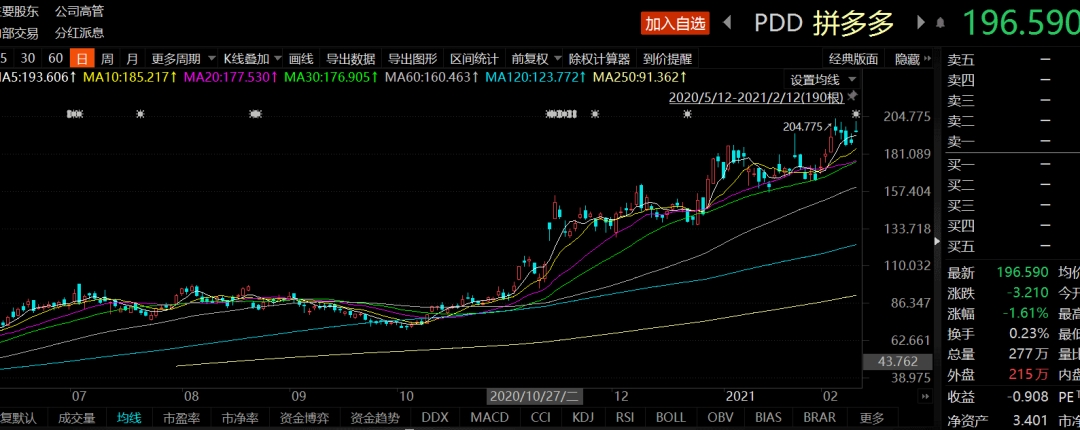Viewport: 1080px width, 430px height.
Task: Click the fast-forward icon below the price axis
Action: click(x=924, y=397)
